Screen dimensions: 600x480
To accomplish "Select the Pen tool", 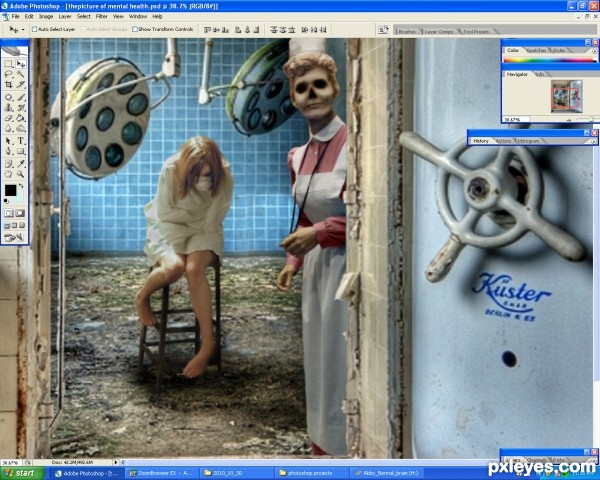I will (x=9, y=152).
